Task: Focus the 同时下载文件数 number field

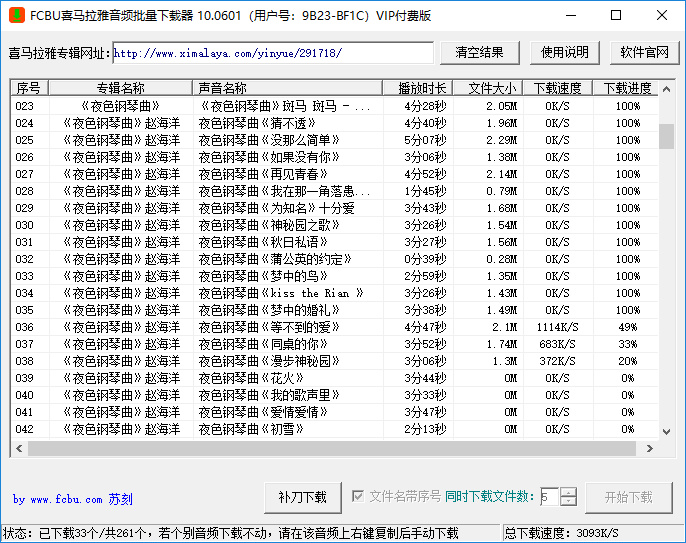Action: click(x=550, y=497)
